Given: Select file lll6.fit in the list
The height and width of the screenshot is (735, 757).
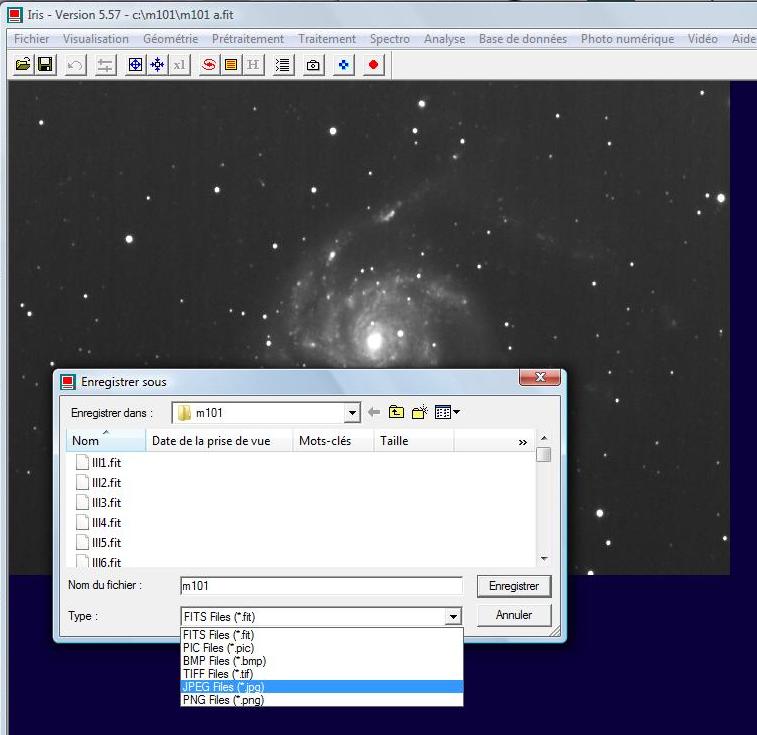Looking at the screenshot, I should (98, 562).
